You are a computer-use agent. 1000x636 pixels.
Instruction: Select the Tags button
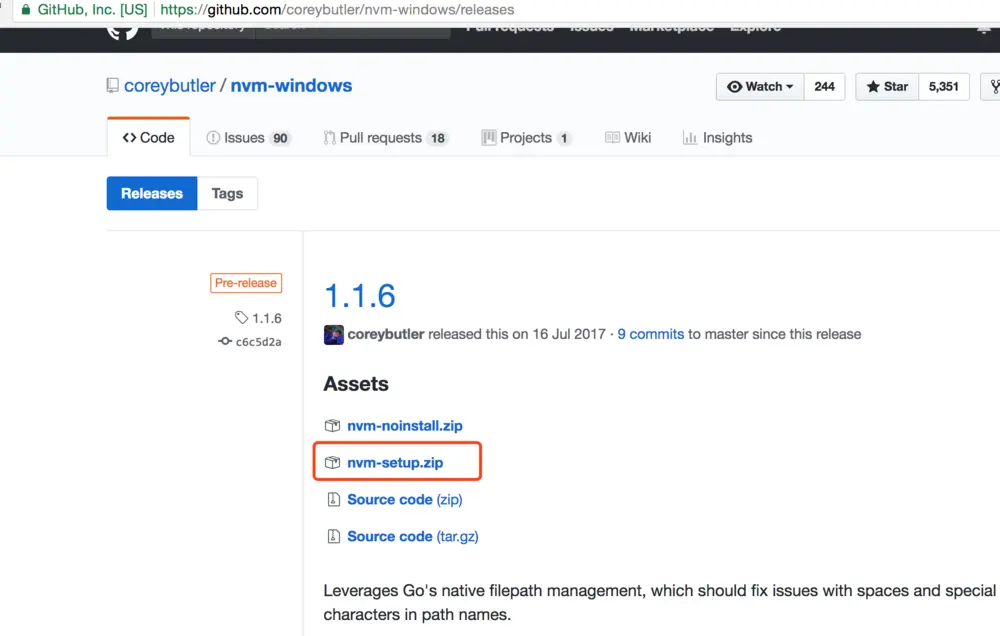click(x=227, y=193)
